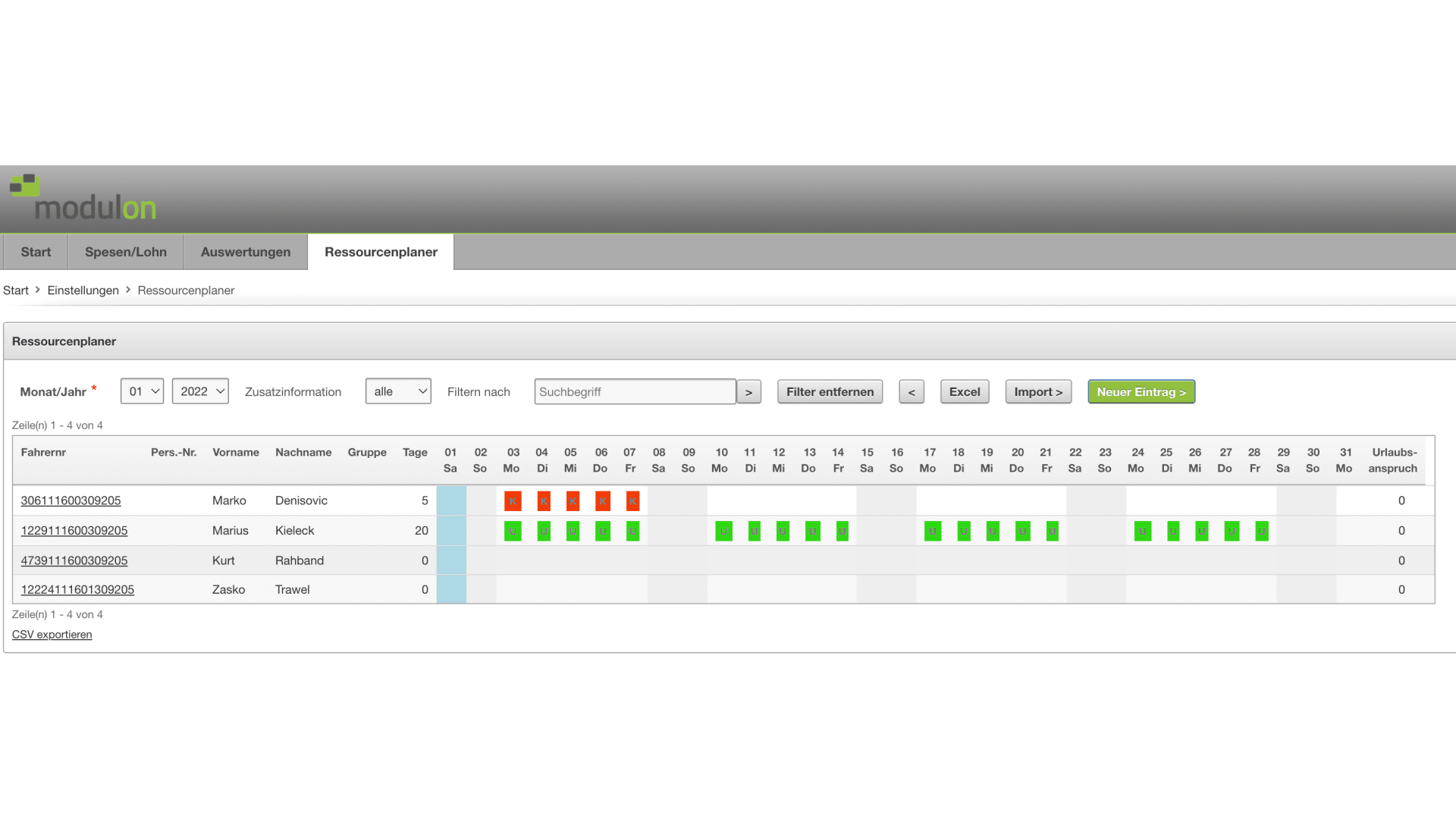Click Kieleck's green U marker on day 17
The height and width of the screenshot is (819, 1456).
click(x=932, y=532)
